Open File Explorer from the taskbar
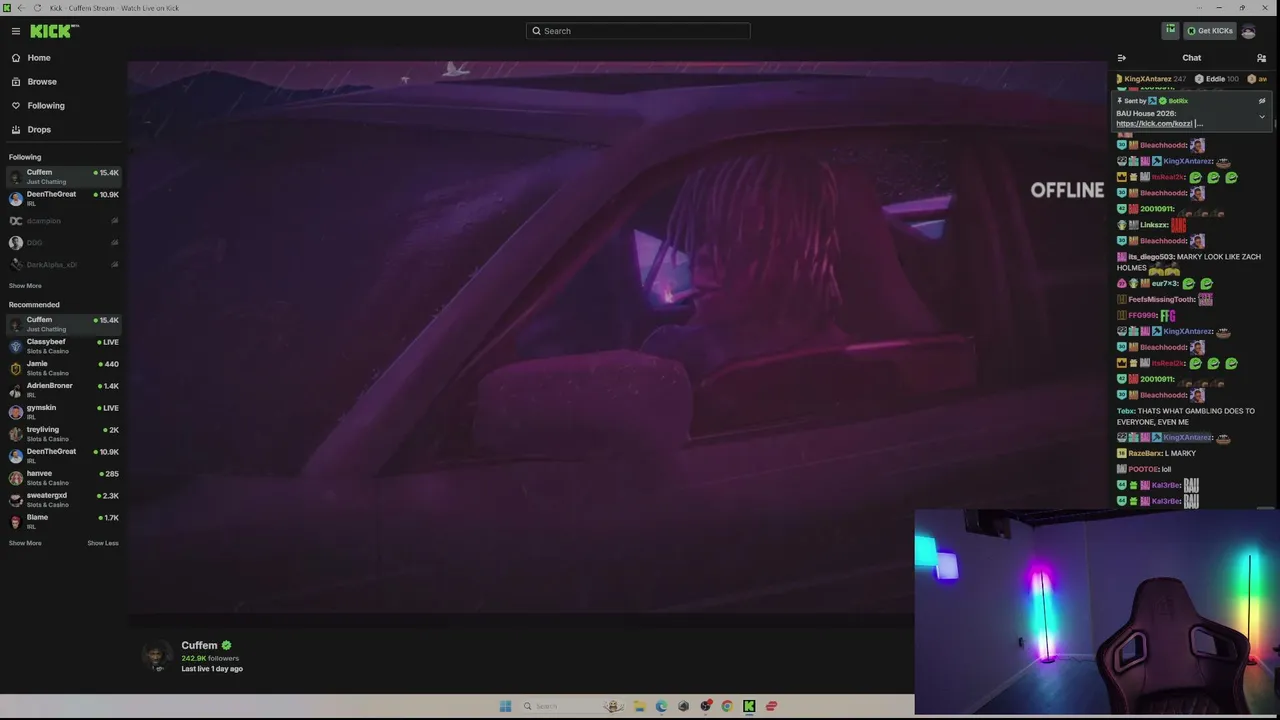 pyautogui.click(x=639, y=706)
